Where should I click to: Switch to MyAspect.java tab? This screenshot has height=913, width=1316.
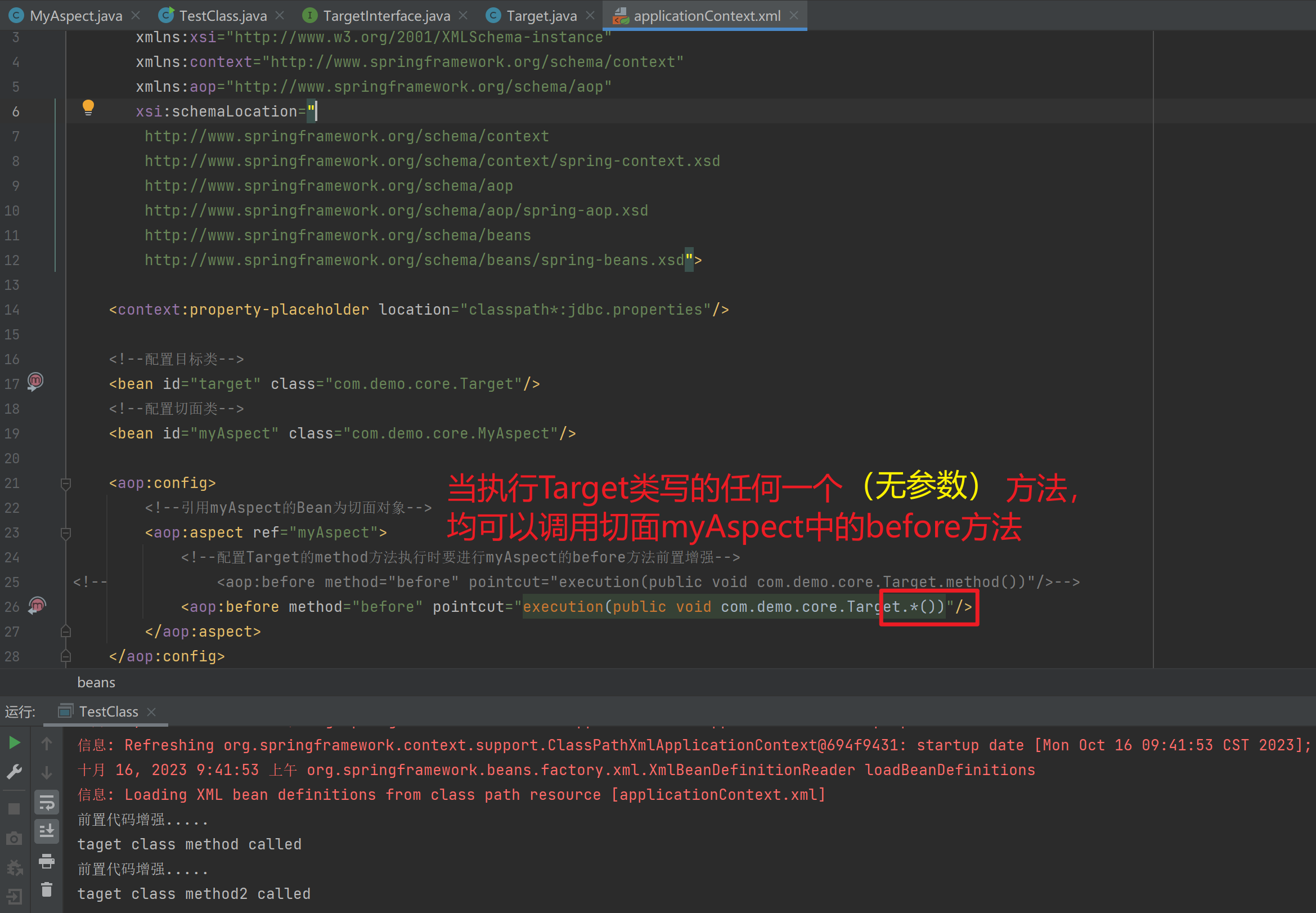75,15
